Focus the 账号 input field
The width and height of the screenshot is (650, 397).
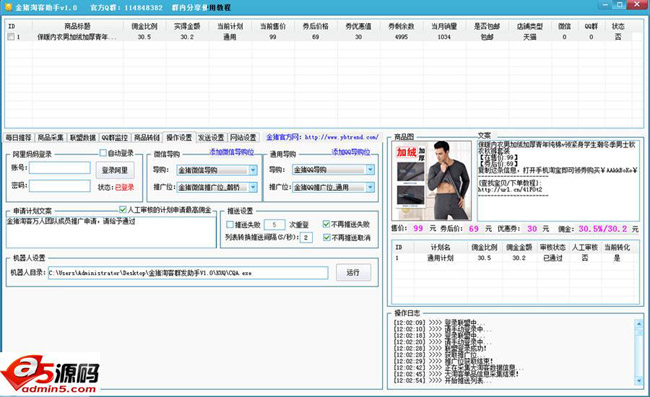(60, 168)
